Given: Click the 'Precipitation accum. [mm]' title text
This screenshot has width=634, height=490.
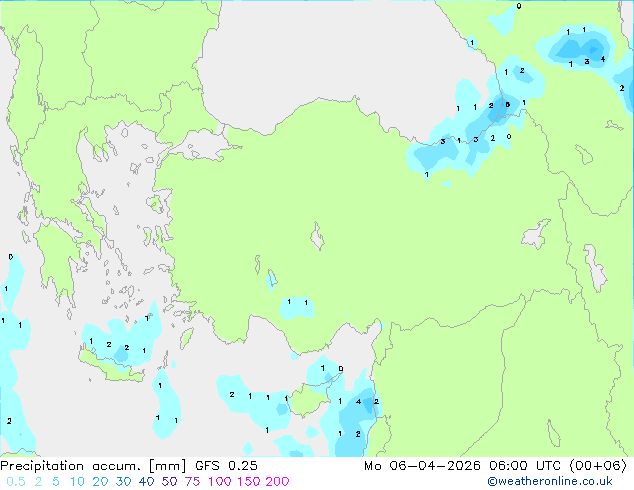Looking at the screenshot, I should pyautogui.click(x=93, y=466).
